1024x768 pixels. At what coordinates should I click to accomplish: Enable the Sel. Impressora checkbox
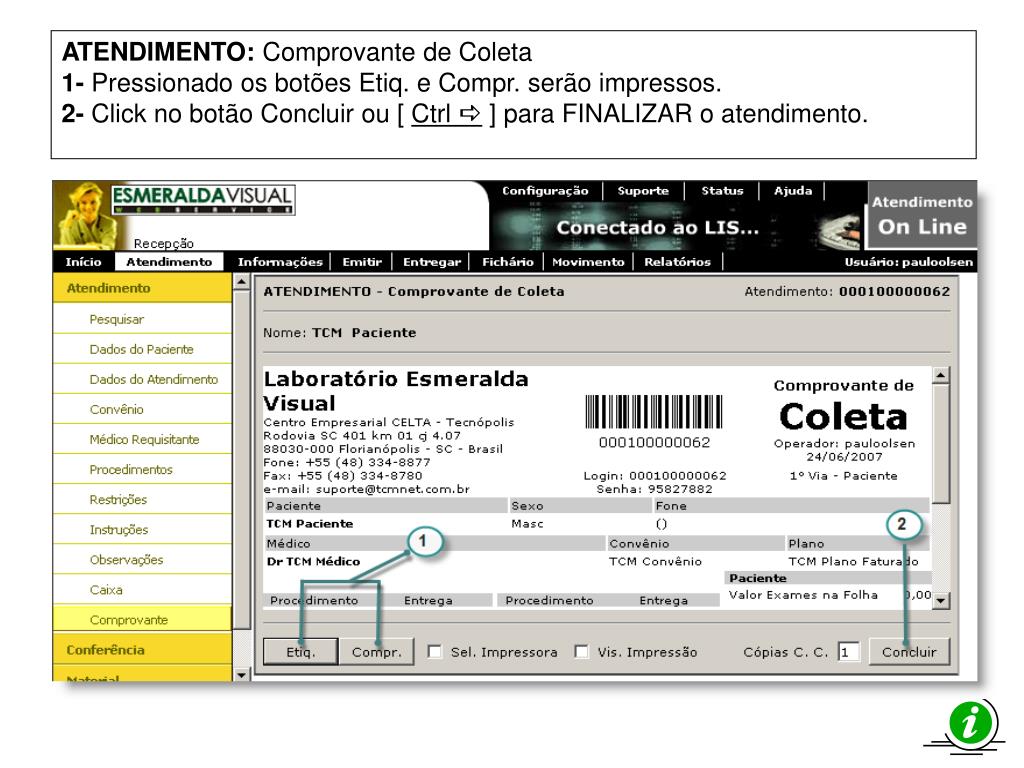434,651
